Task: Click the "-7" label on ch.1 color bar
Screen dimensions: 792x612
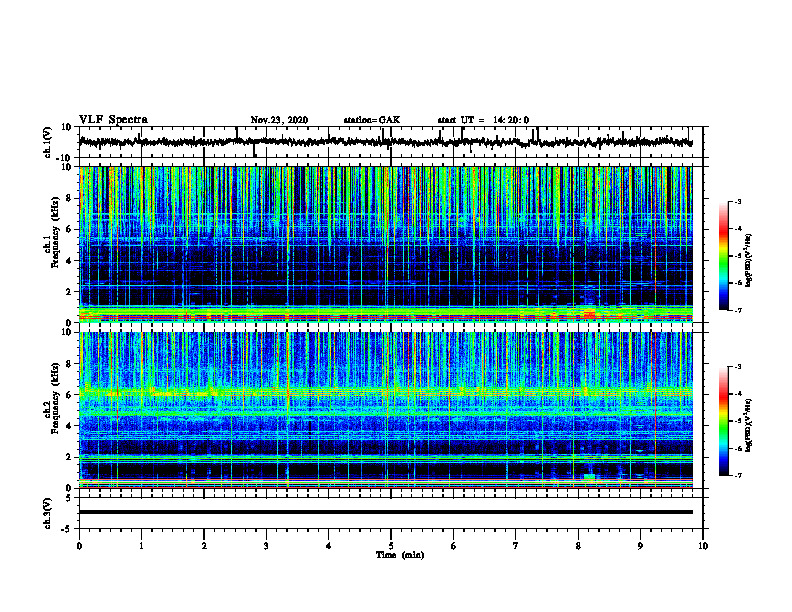Action: [x=737, y=310]
